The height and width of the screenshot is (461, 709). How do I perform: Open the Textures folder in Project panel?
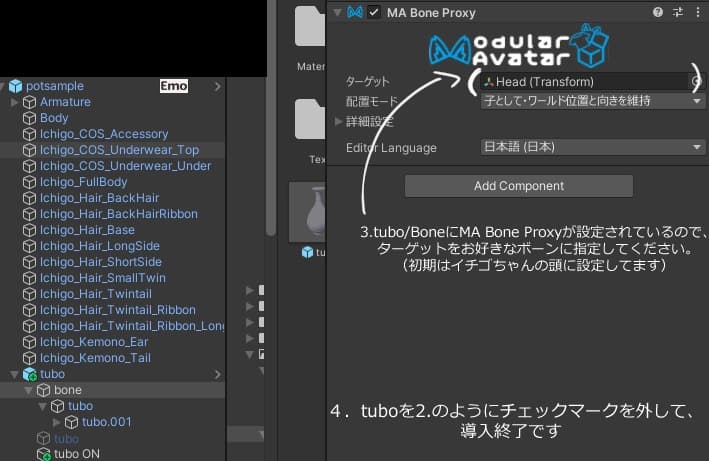[x=310, y=119]
